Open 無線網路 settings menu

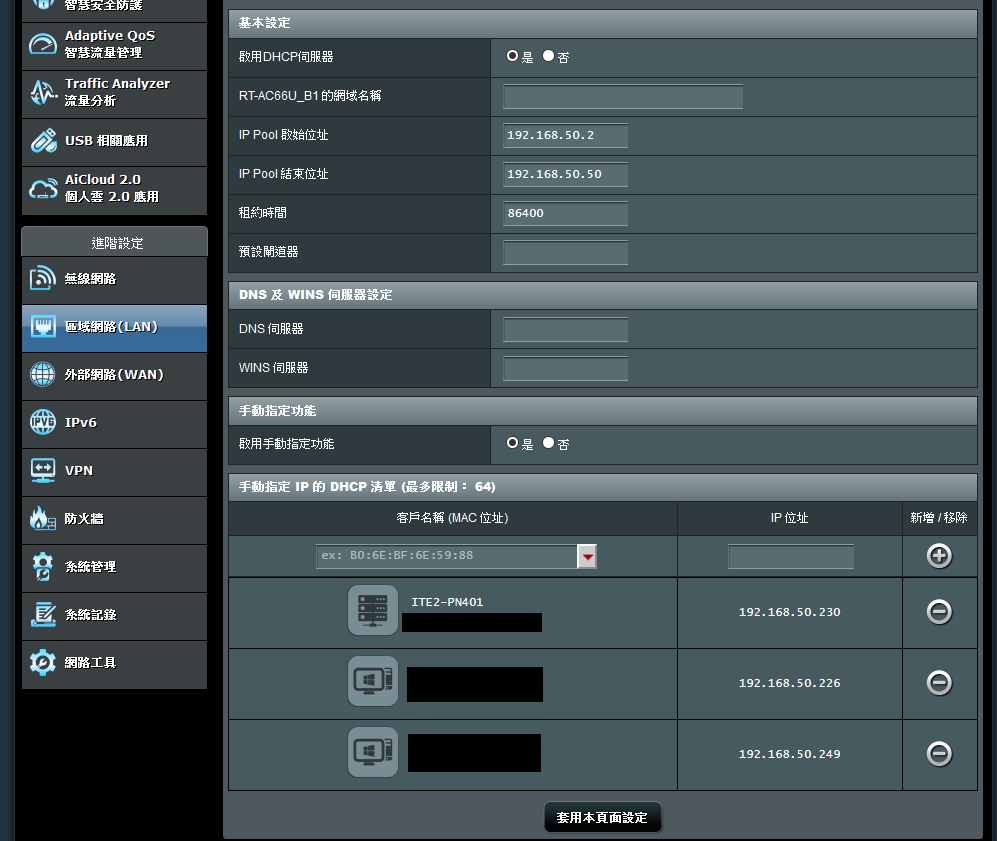[114, 280]
